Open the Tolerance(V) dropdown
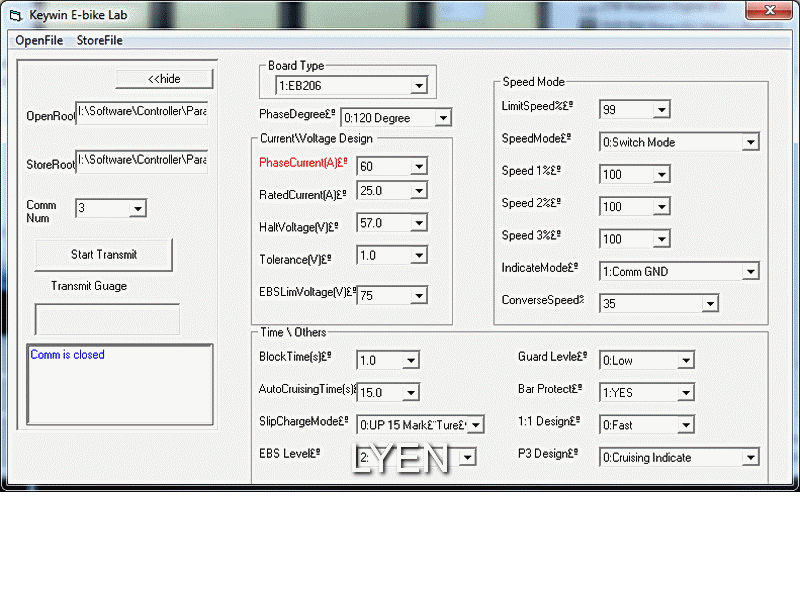 (419, 256)
